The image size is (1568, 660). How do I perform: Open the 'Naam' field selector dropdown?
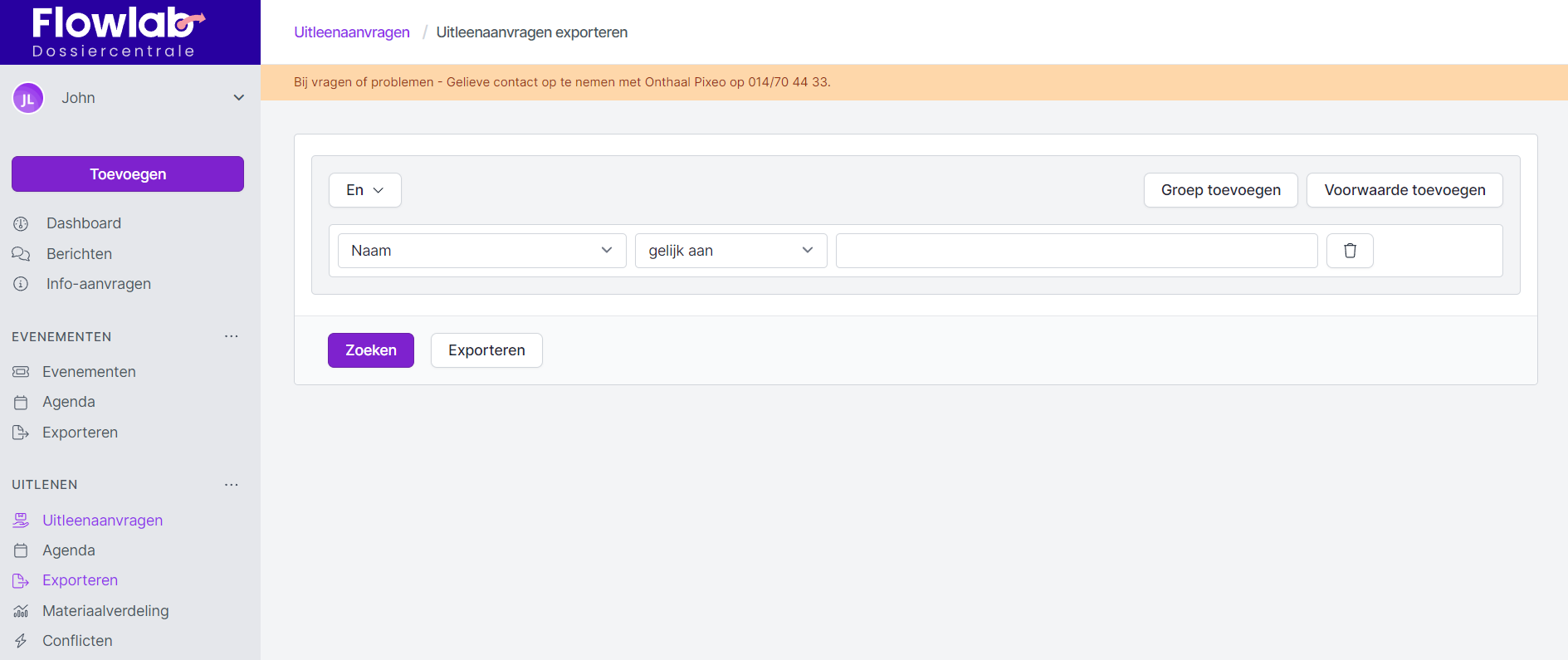pos(481,251)
